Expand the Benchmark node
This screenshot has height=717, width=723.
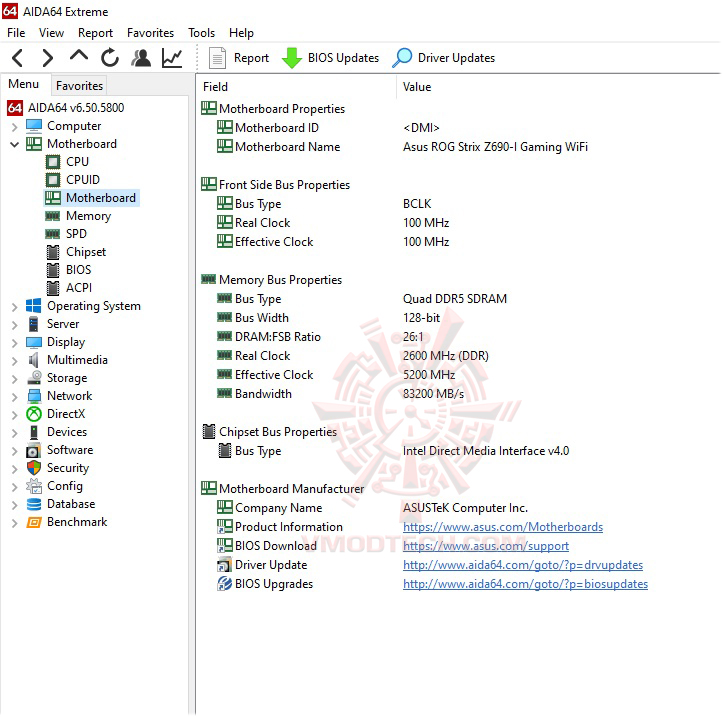14,523
